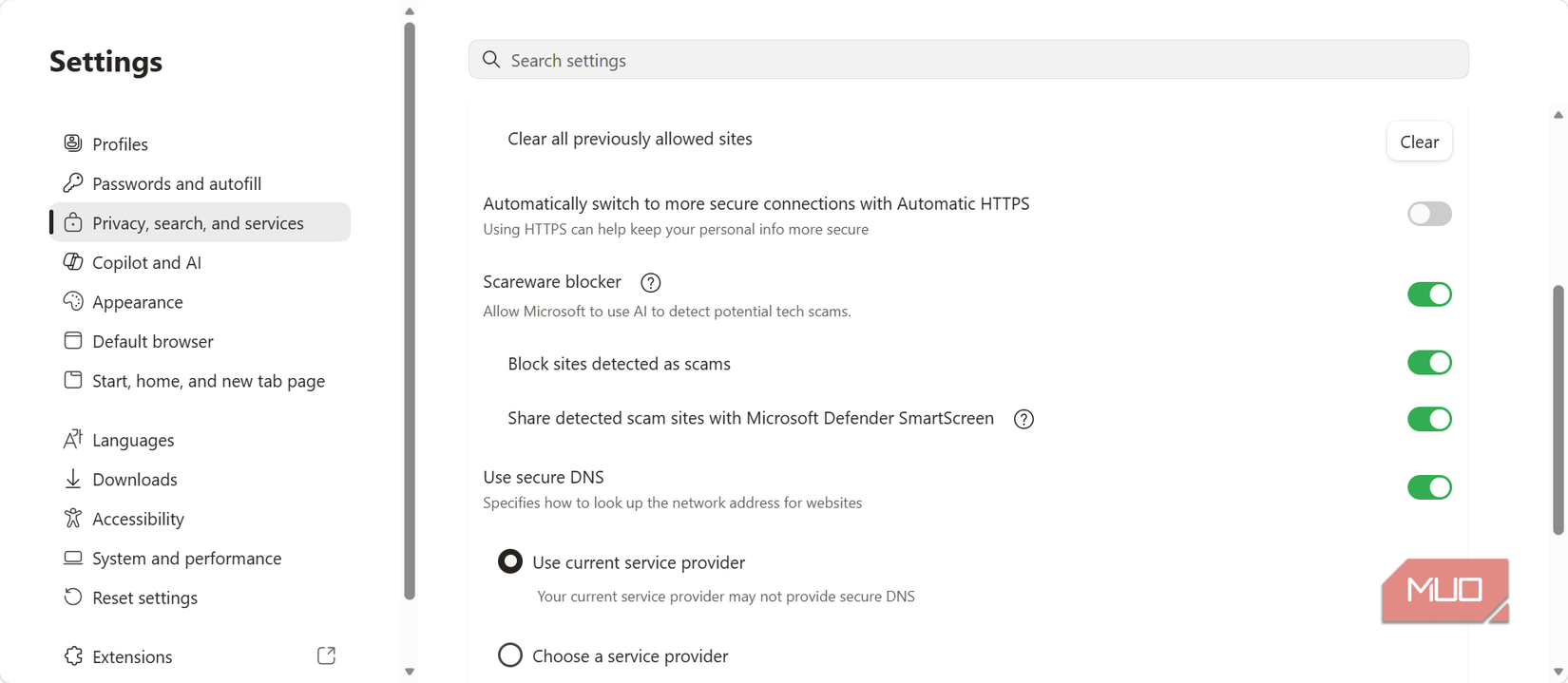The height and width of the screenshot is (683, 1568).
Task: Click the Downloads arrow icon
Action: coord(72,479)
